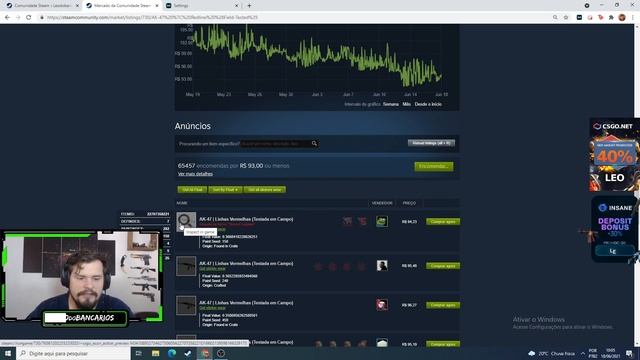The width and height of the screenshot is (640, 360).
Task: Click the gray reload listings button
Action: pos(431,143)
